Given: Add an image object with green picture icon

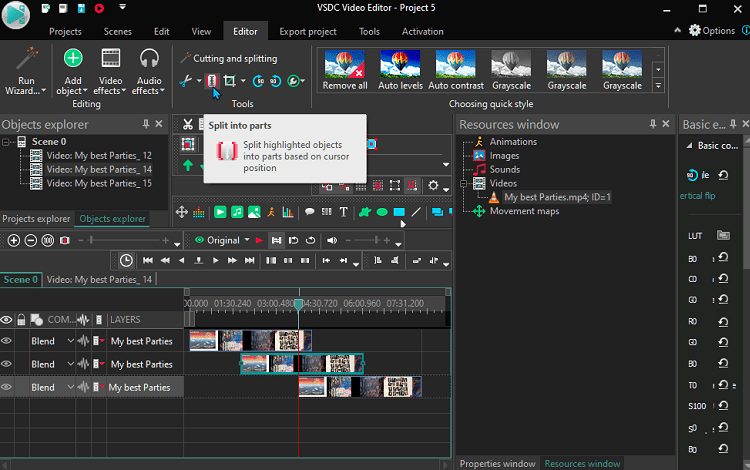Looking at the screenshot, I should coord(254,212).
